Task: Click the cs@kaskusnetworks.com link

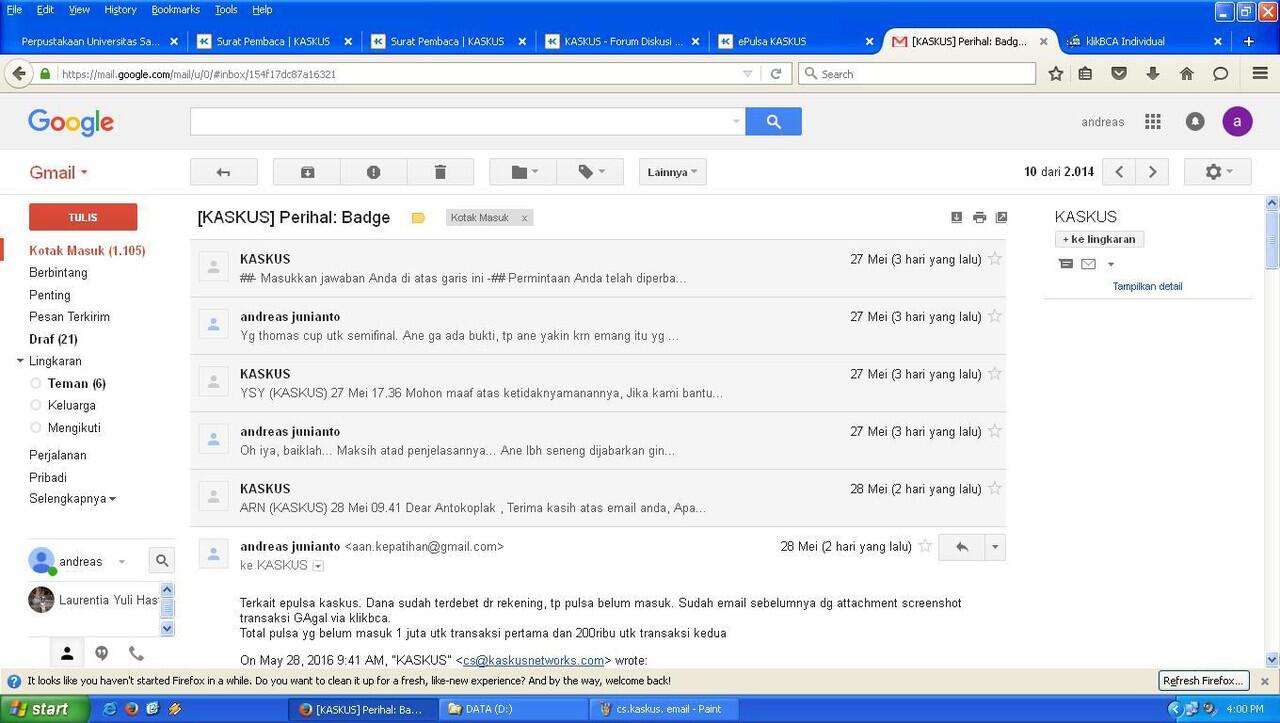Action: [533, 660]
